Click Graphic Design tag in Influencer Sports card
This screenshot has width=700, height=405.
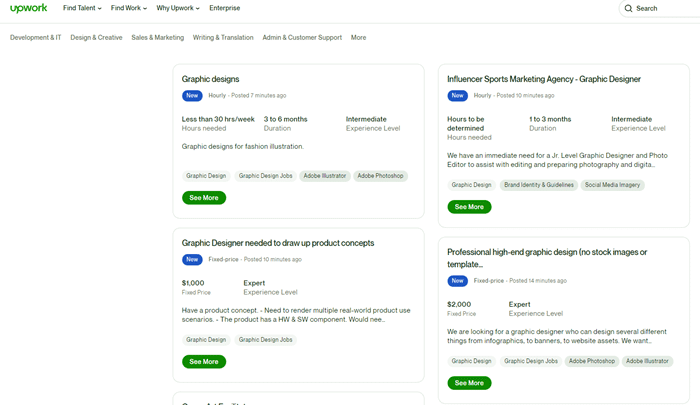[x=471, y=185]
